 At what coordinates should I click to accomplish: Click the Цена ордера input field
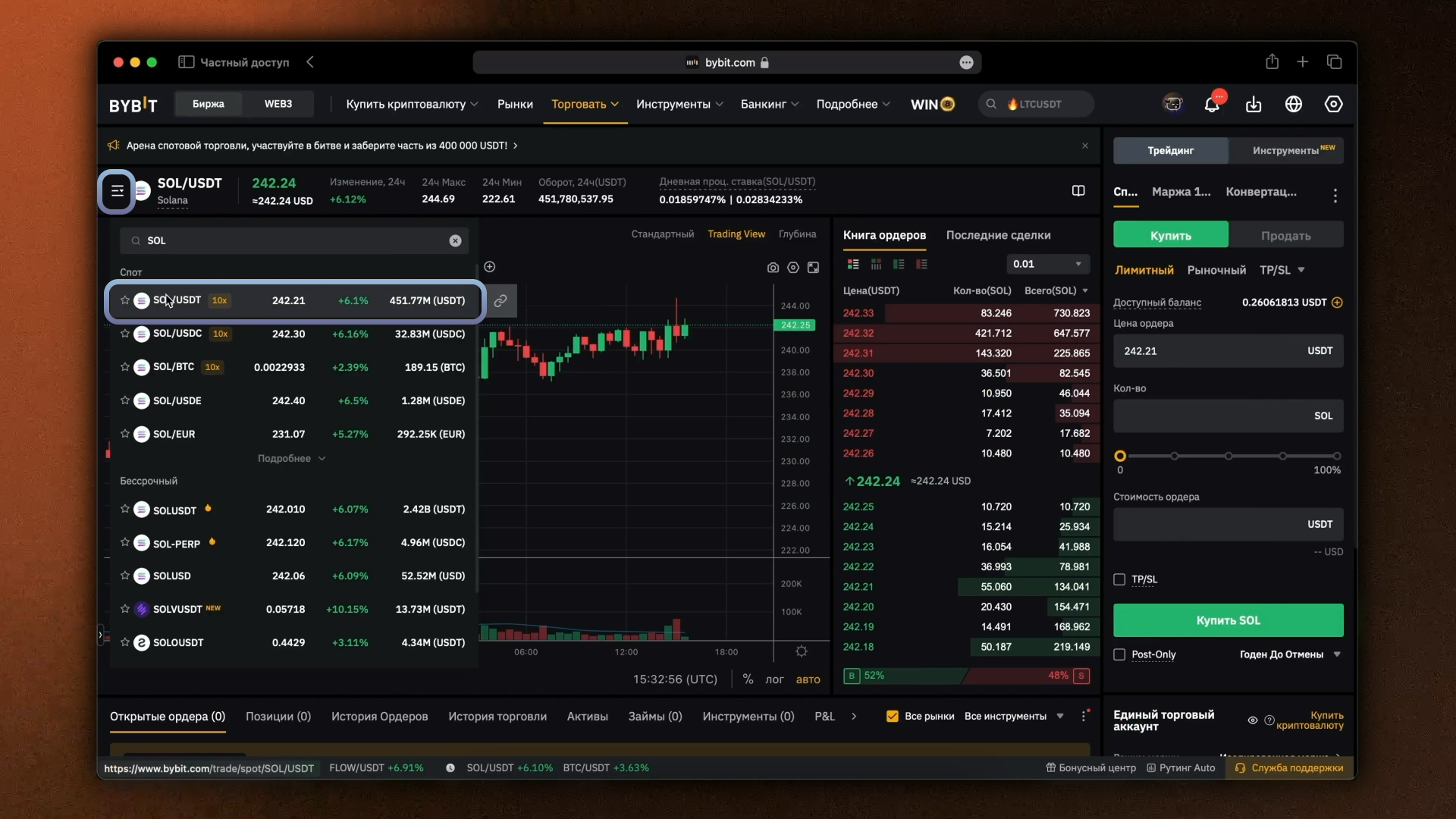click(x=1228, y=351)
